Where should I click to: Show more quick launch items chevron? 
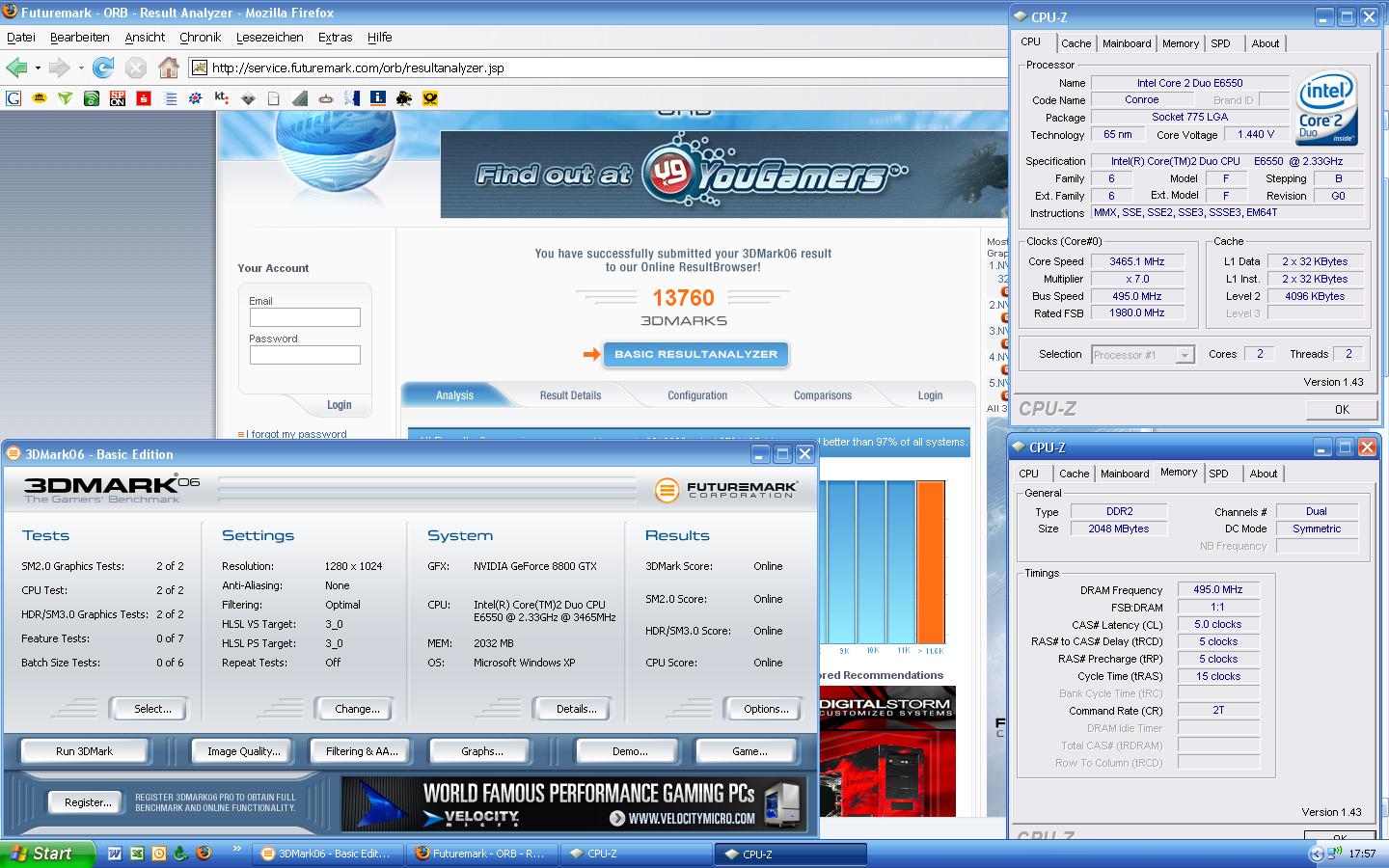point(237,850)
